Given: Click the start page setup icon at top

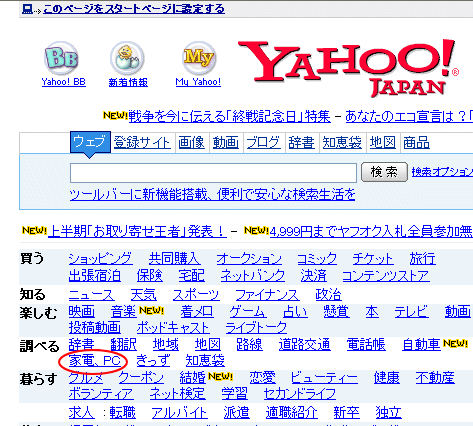Looking at the screenshot, I should (x=27, y=9).
